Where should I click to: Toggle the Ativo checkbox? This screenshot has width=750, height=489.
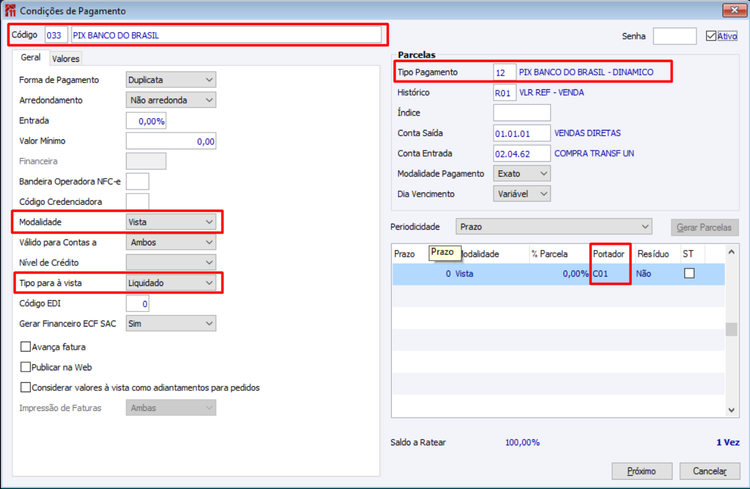[711, 36]
